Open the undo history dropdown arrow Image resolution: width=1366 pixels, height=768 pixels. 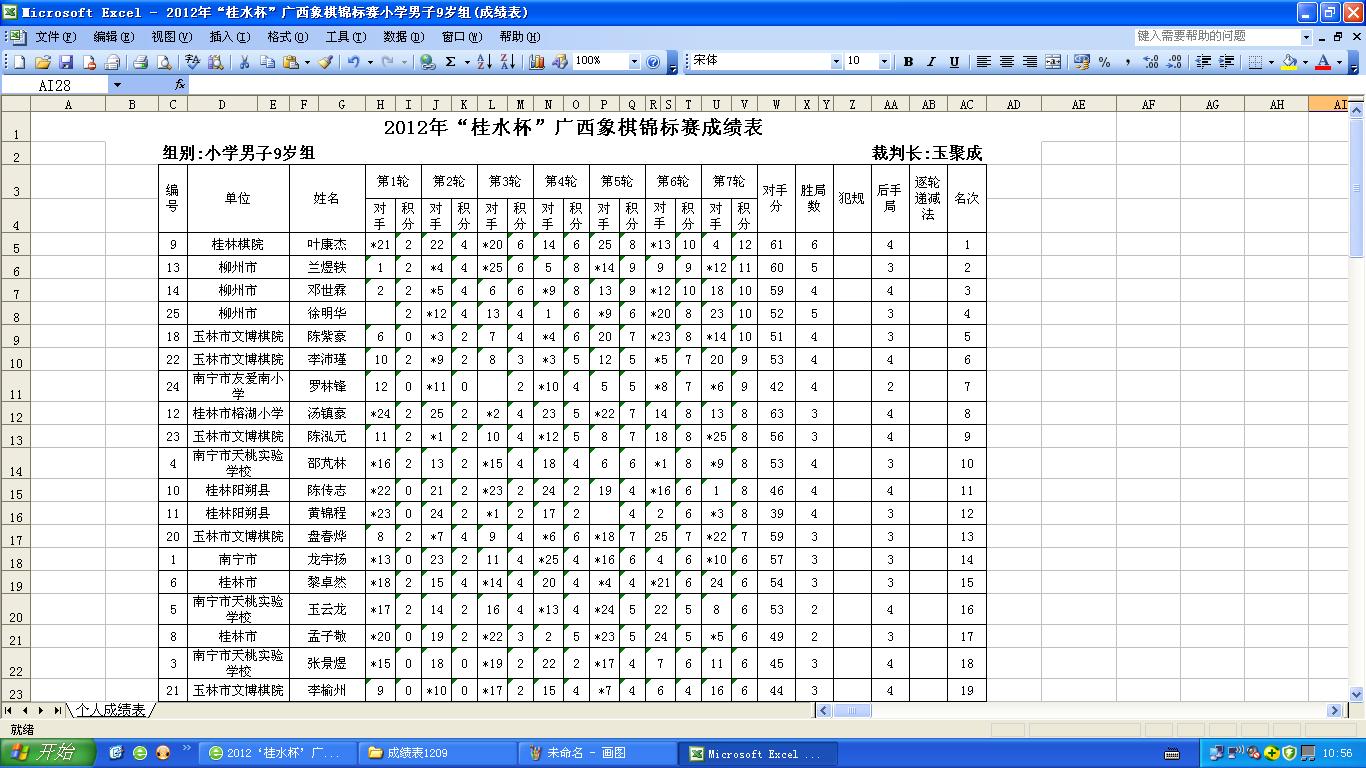tap(370, 61)
